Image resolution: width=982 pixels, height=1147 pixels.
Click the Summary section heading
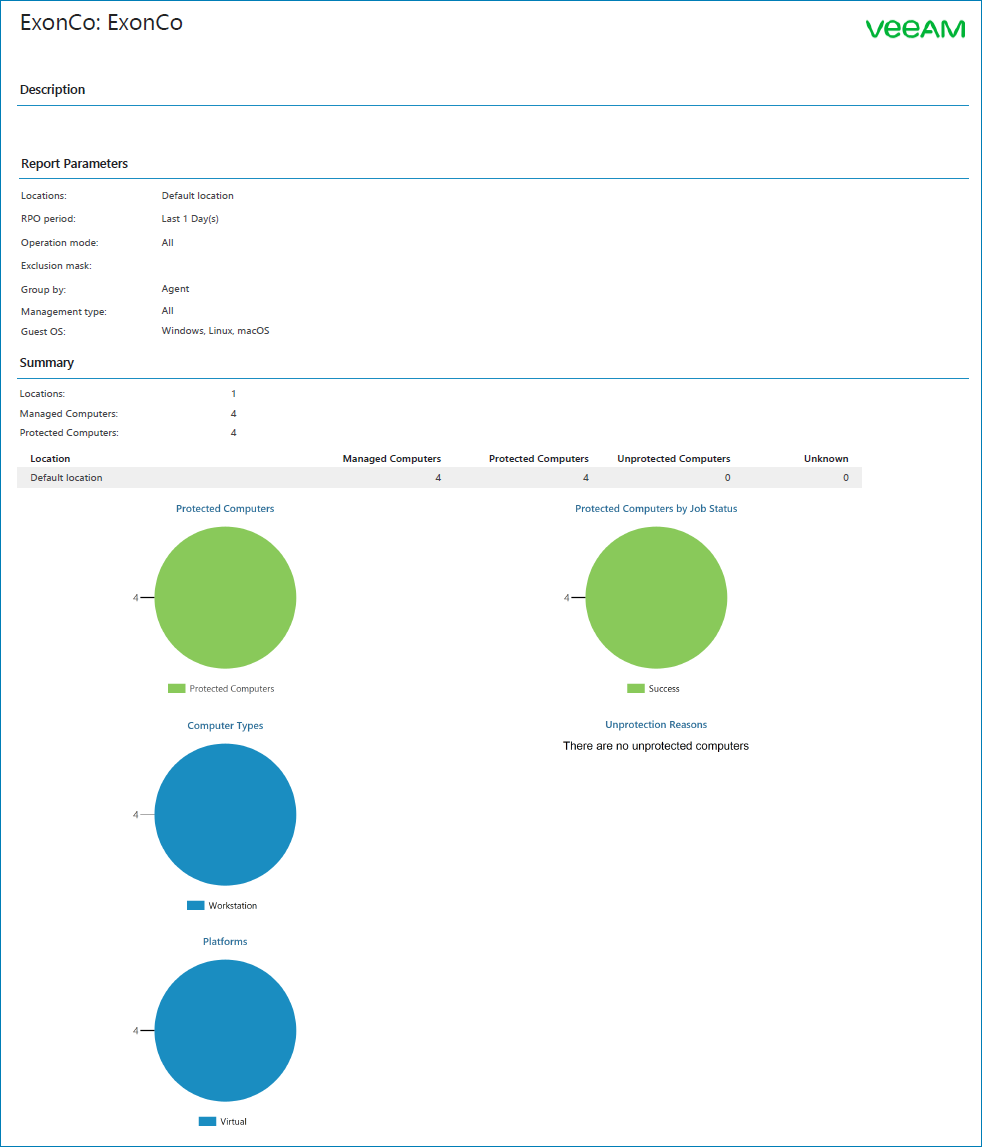tap(47, 362)
